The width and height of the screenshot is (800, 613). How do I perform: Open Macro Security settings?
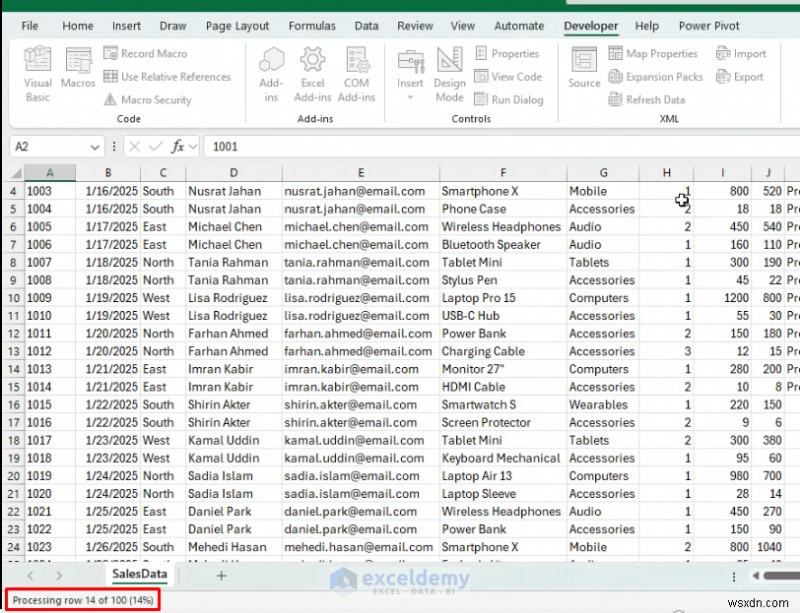click(148, 100)
